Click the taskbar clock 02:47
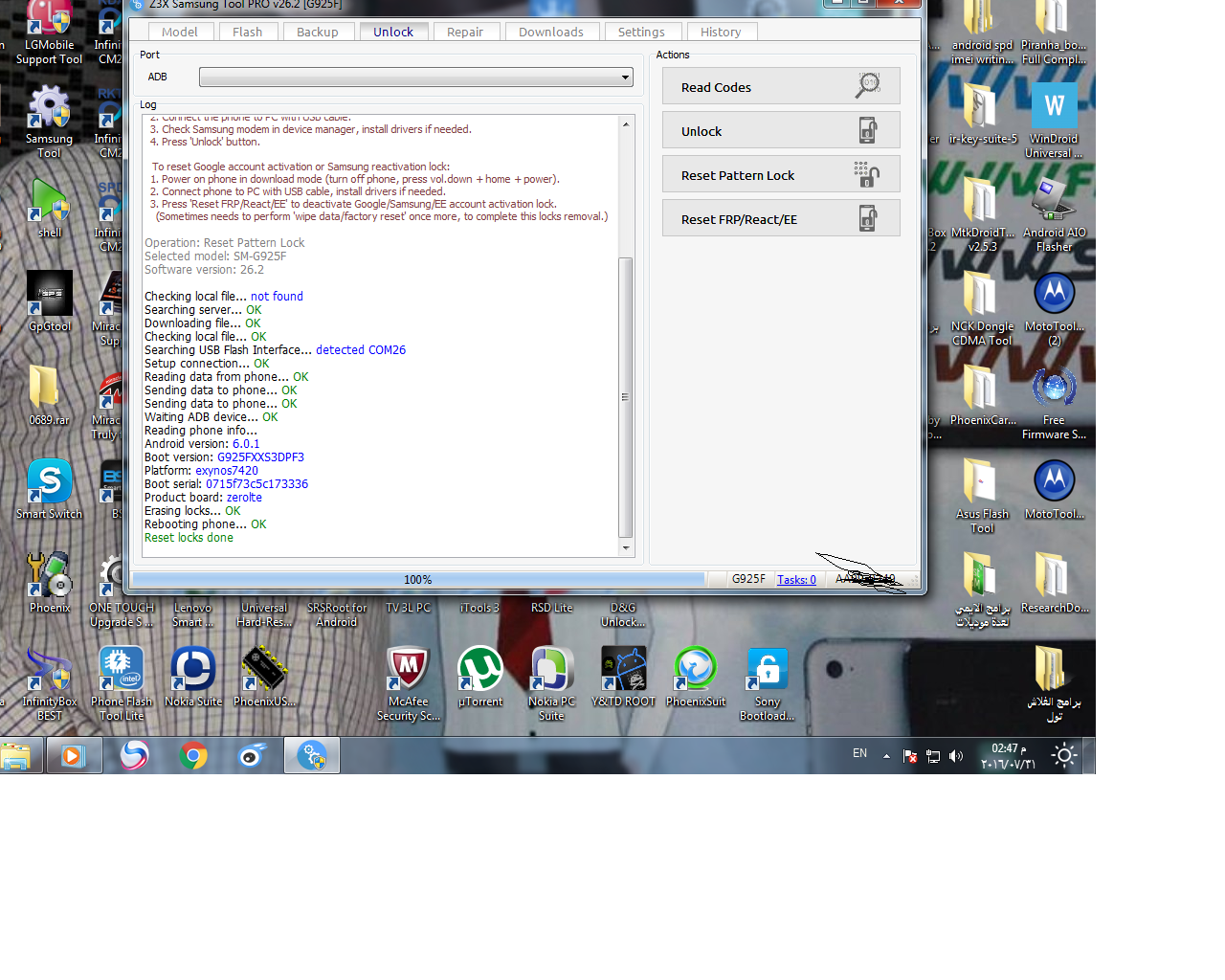 [1007, 756]
